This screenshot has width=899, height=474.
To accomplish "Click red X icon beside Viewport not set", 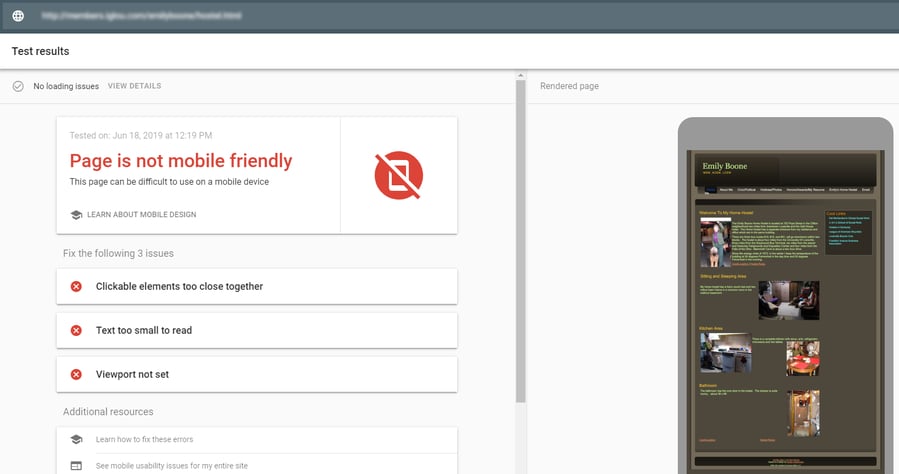I will pyautogui.click(x=76, y=375).
